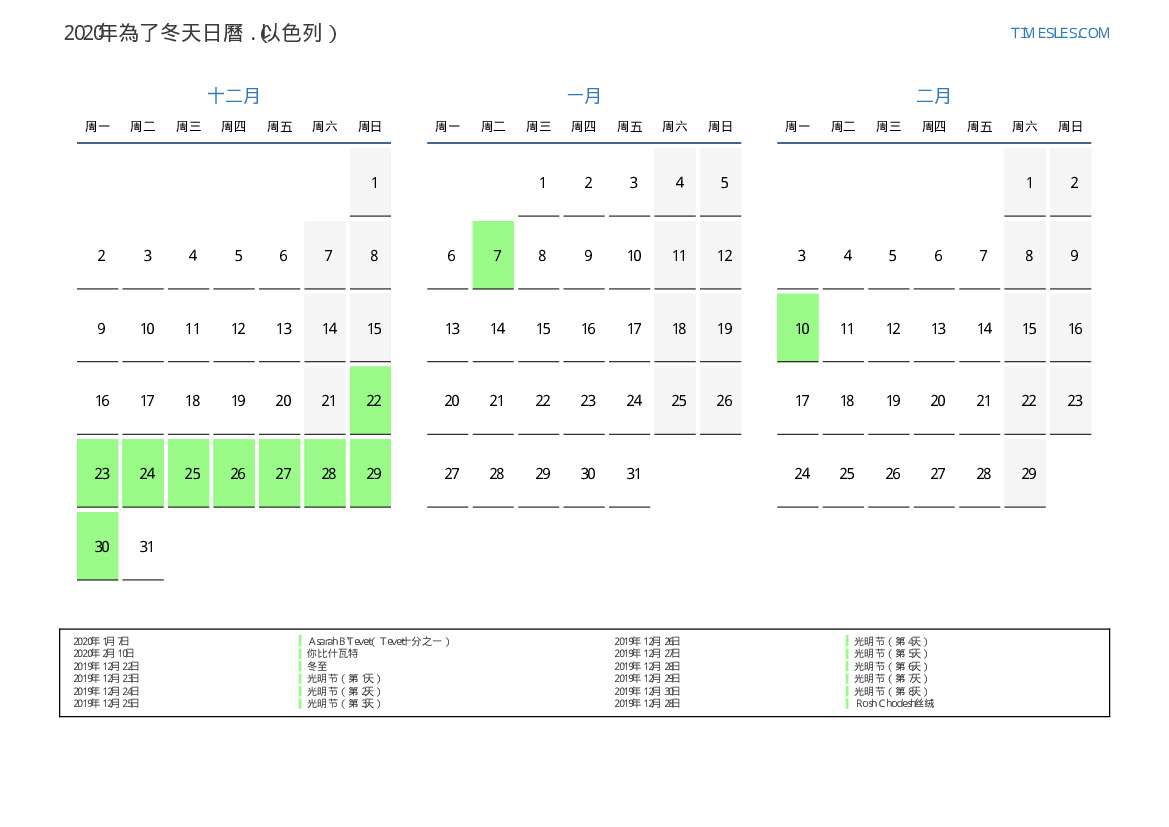Select December 14 Saturday cell
The height and width of the screenshot is (827, 1169).
325,328
